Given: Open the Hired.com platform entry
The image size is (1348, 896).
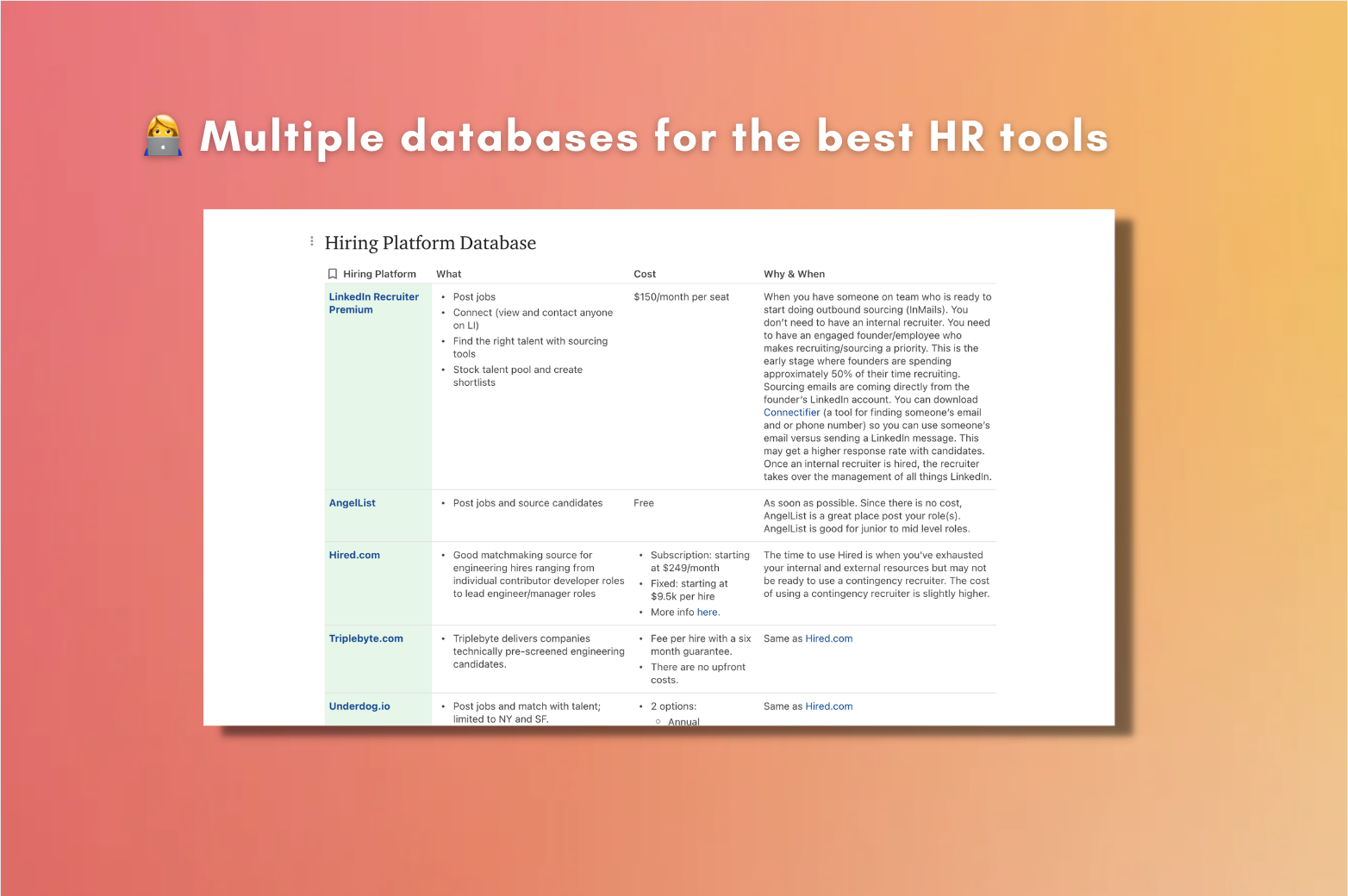Looking at the screenshot, I should [354, 556].
